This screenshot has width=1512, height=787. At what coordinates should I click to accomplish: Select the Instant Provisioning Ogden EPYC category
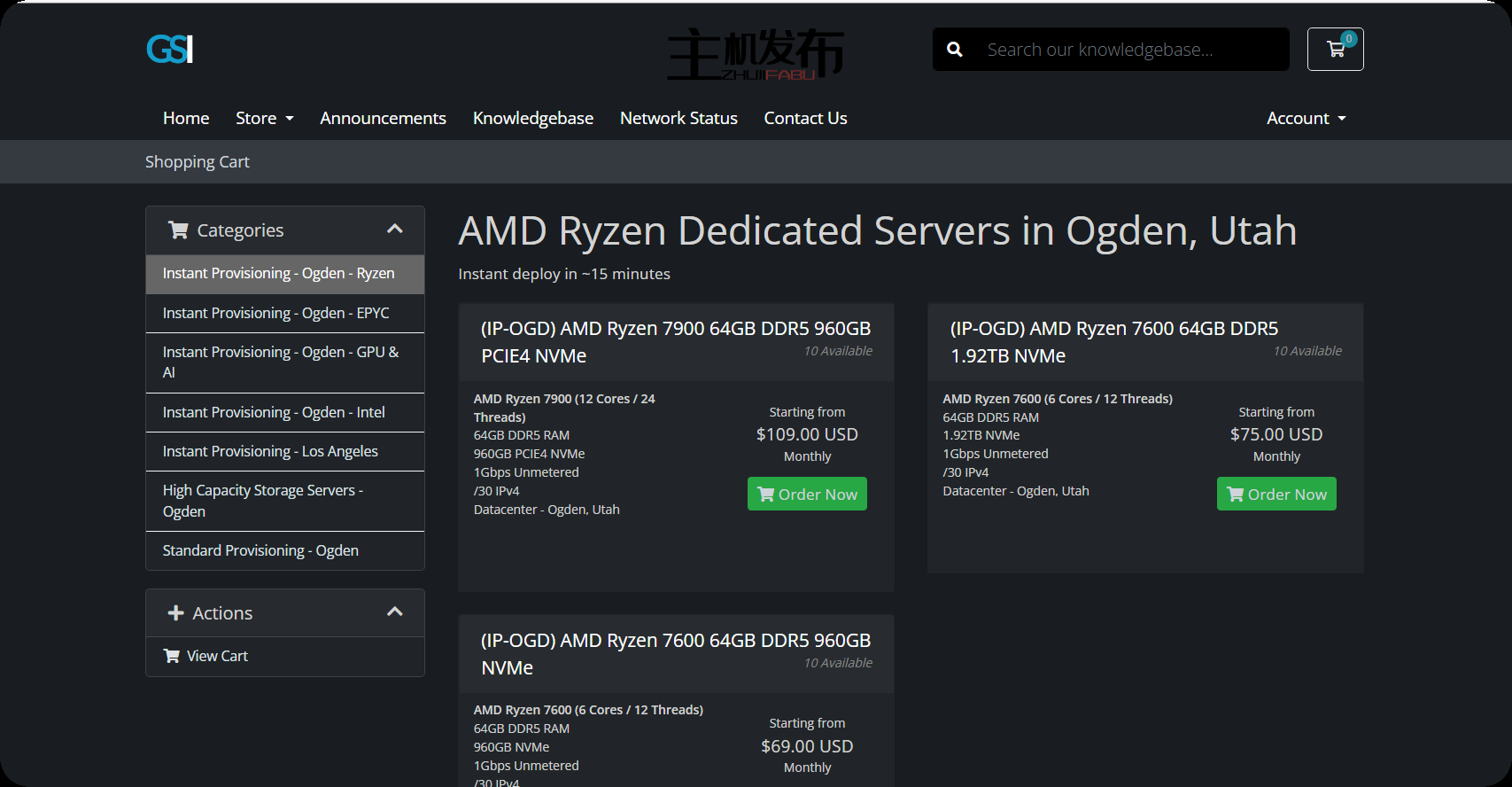[275, 313]
